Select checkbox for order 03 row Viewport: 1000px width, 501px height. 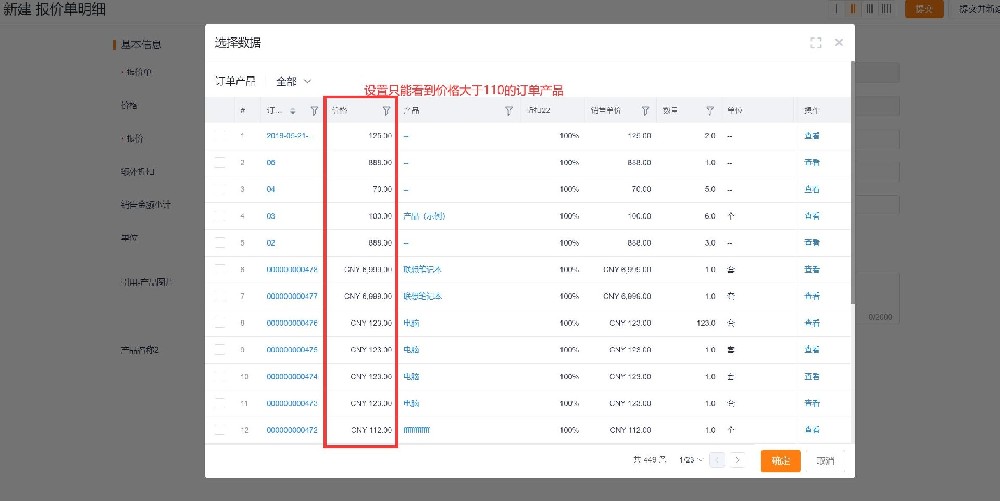pyautogui.click(x=220, y=216)
